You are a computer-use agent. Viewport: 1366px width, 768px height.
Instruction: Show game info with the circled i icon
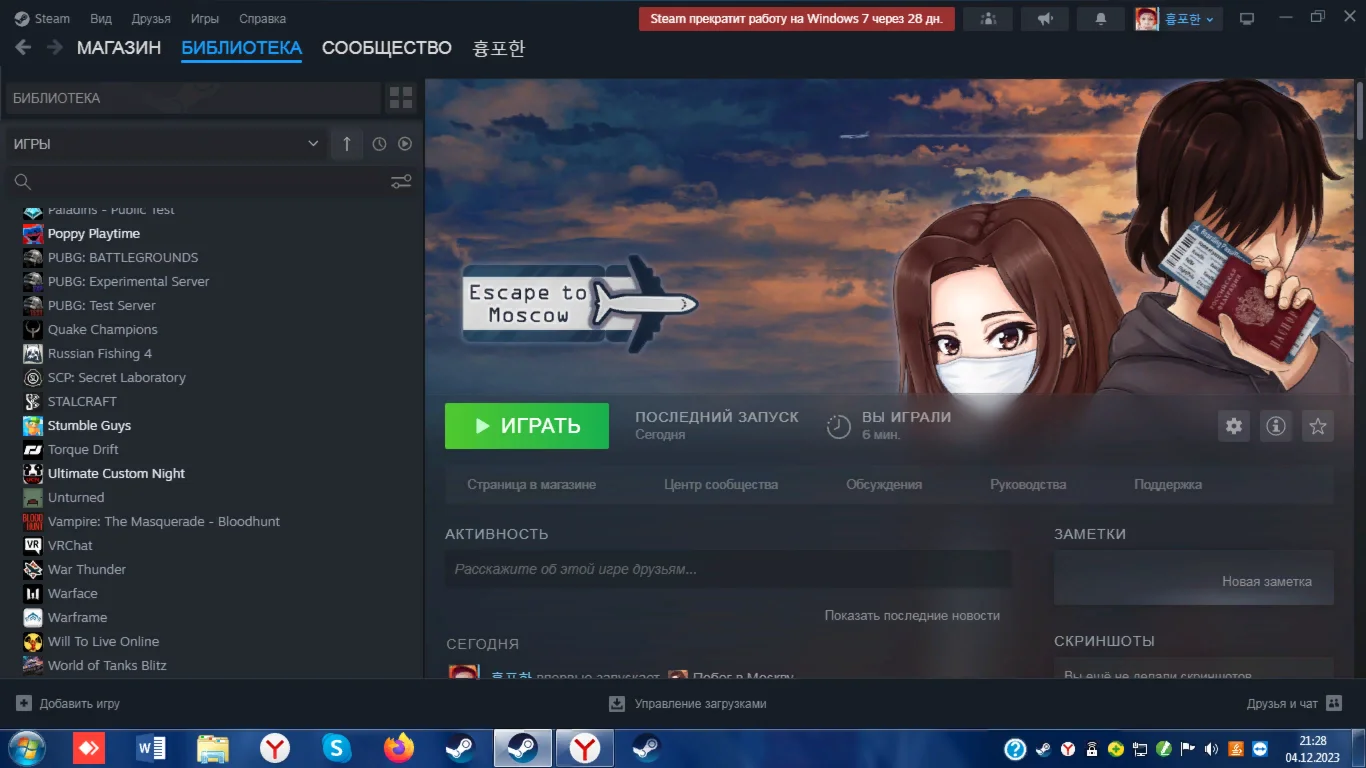(x=1276, y=426)
